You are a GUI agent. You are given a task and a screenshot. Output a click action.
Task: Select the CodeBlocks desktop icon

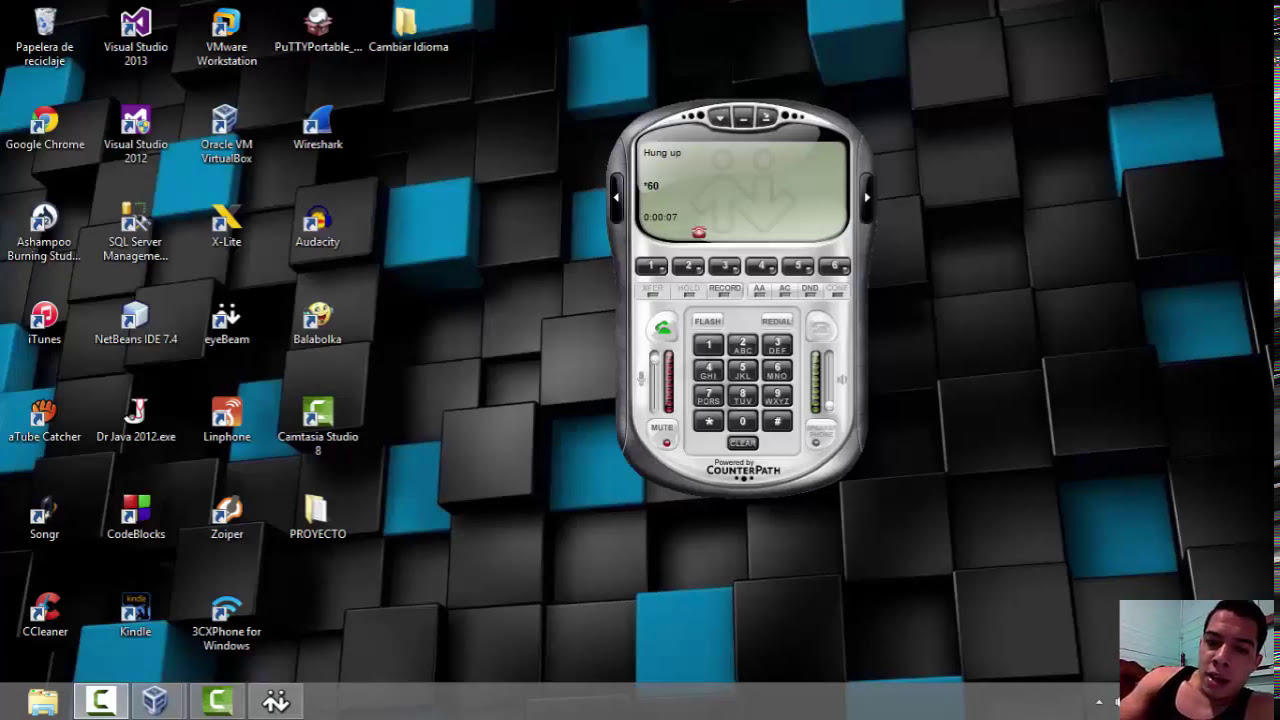click(x=136, y=518)
